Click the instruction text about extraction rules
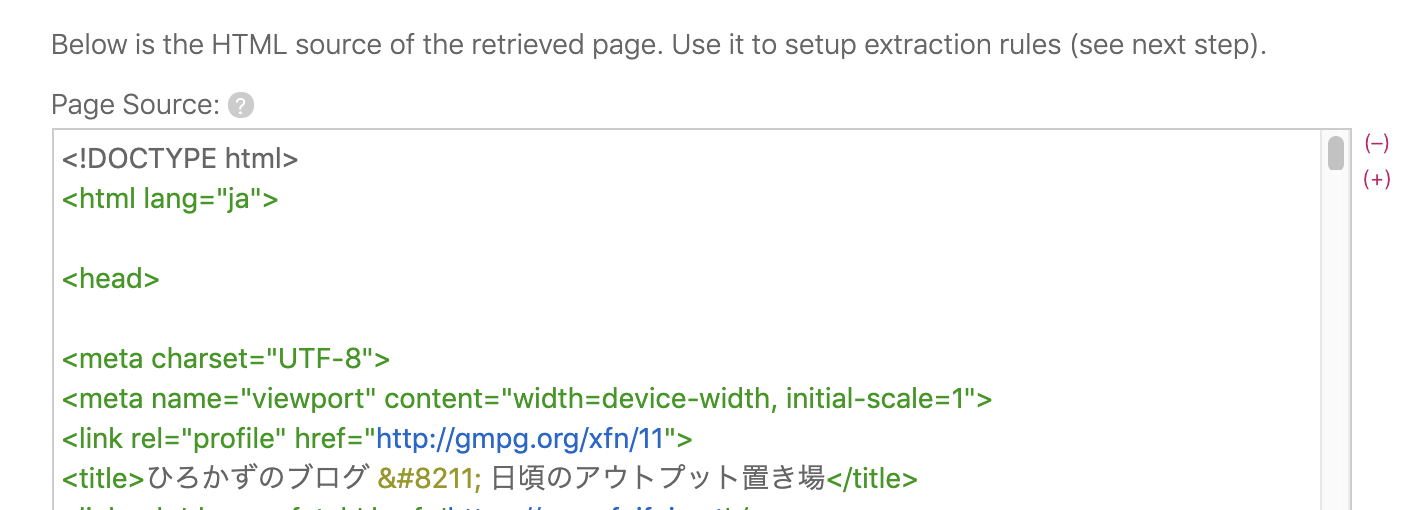 [x=659, y=46]
